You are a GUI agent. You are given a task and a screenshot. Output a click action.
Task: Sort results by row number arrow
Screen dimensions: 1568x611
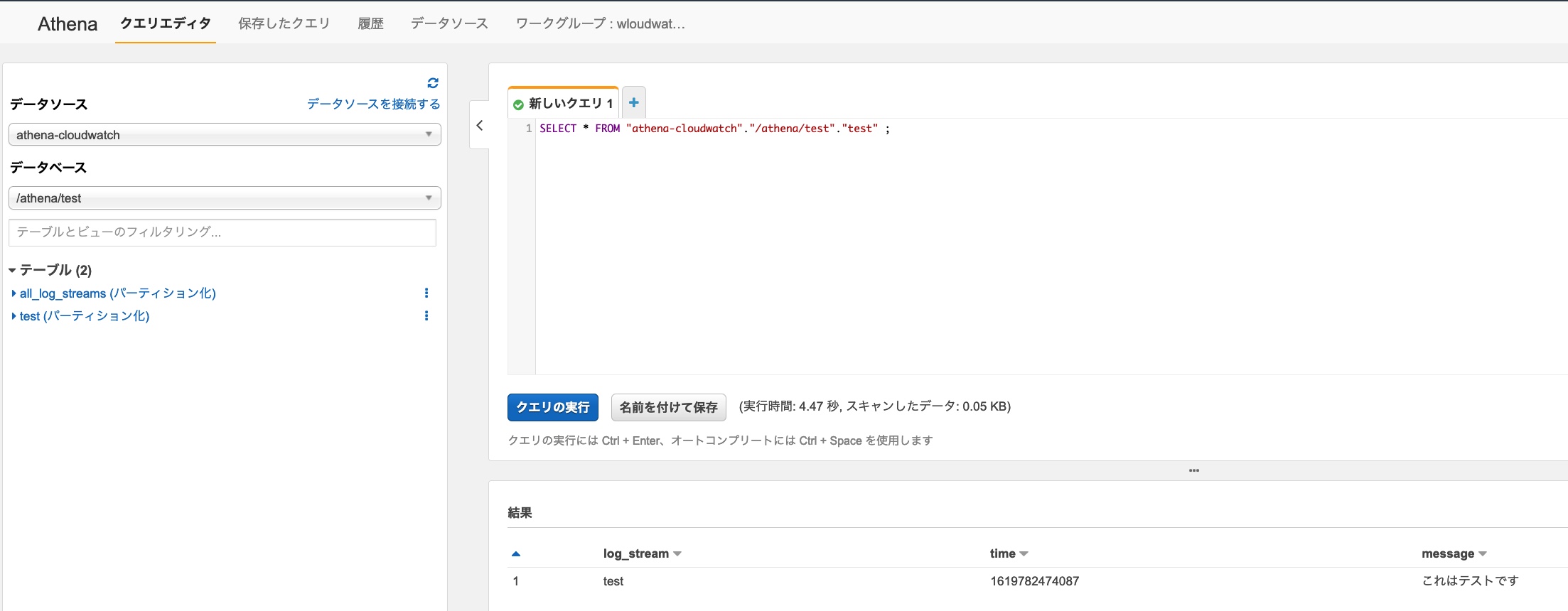[516, 553]
